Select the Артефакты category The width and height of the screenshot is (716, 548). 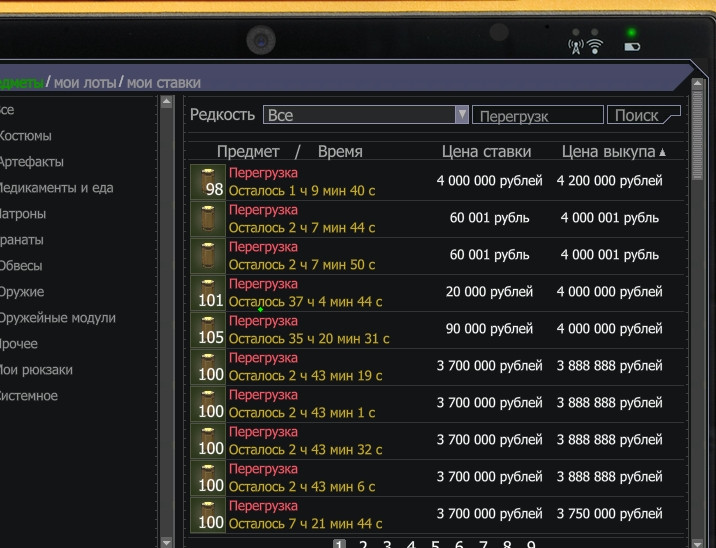coord(32,162)
